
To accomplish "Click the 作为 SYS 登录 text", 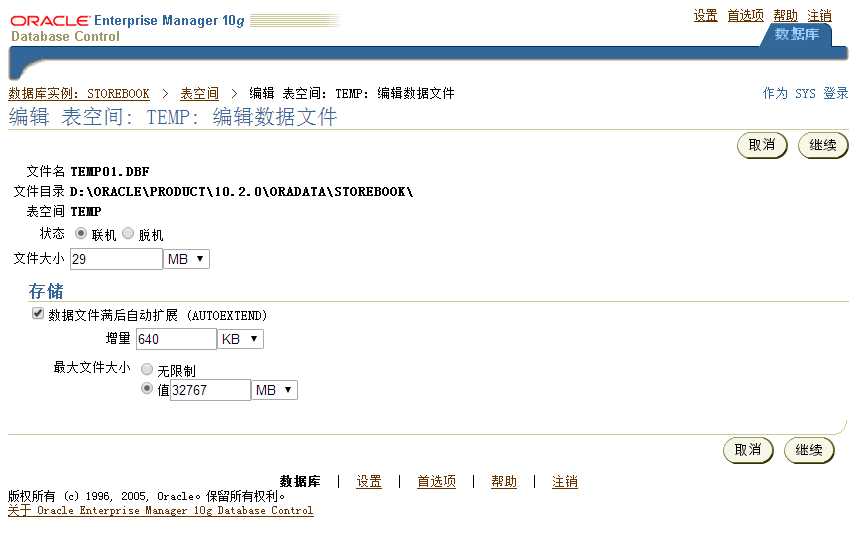I will [x=805, y=93].
